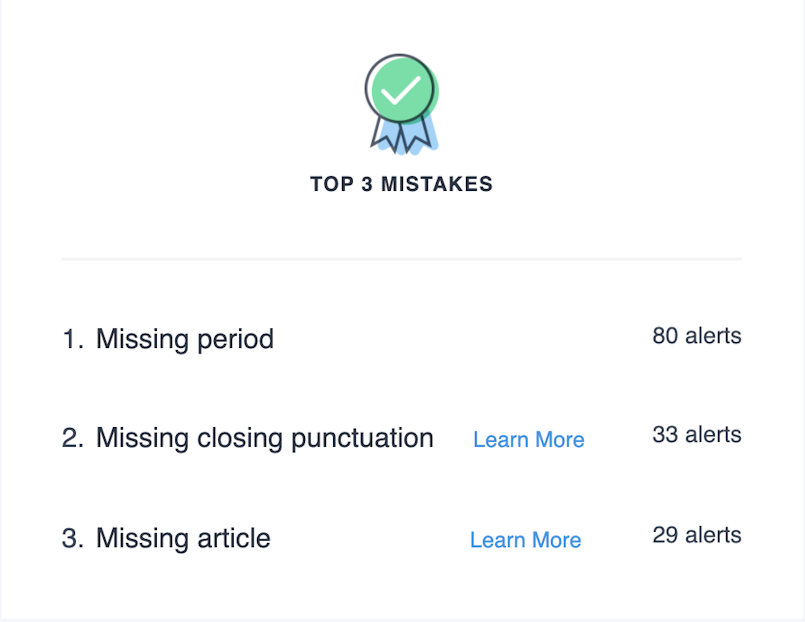This screenshot has height=622, width=805.
Task: Select the Missing period mistake
Action: point(184,339)
